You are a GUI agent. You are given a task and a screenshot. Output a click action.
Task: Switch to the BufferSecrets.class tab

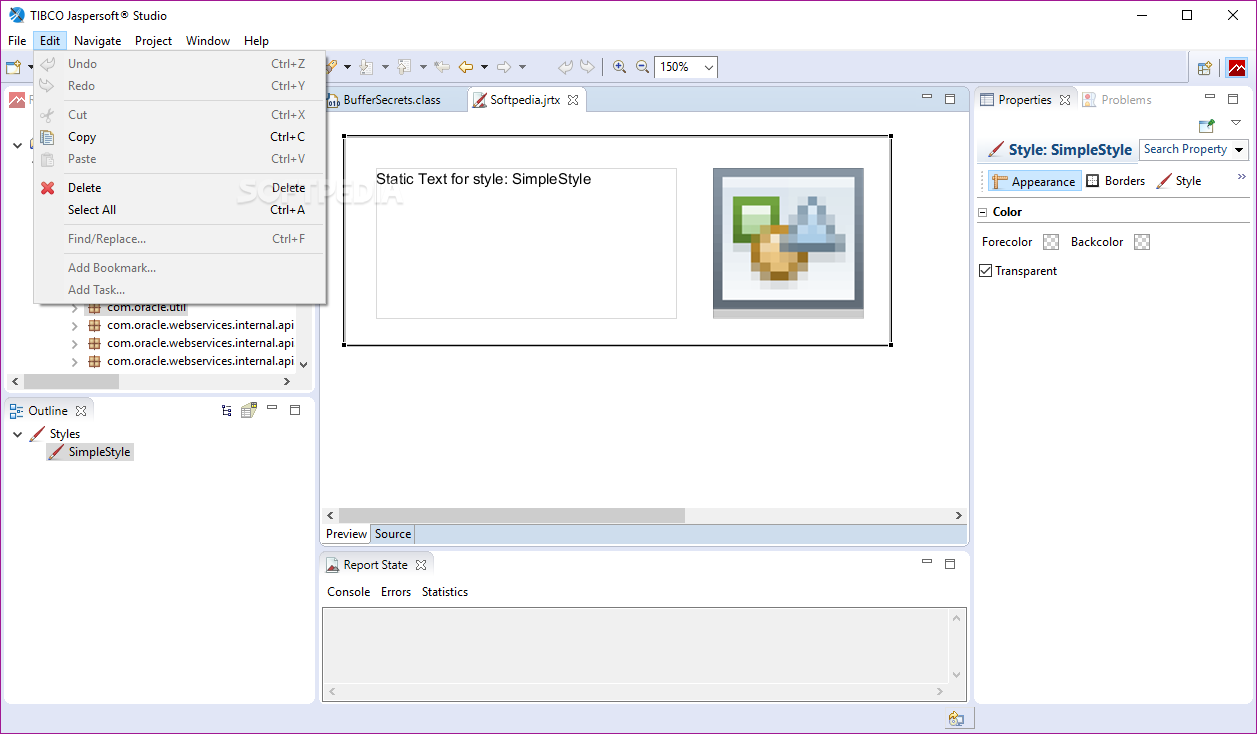coord(391,100)
